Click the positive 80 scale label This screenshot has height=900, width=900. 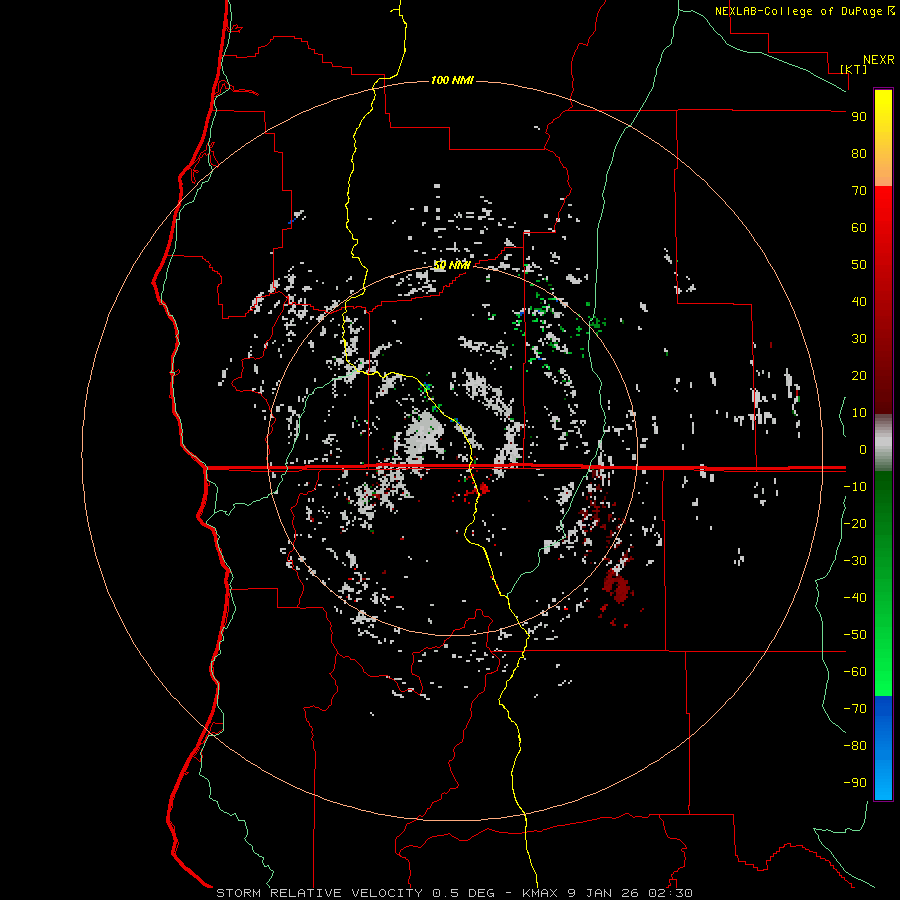tap(859, 153)
